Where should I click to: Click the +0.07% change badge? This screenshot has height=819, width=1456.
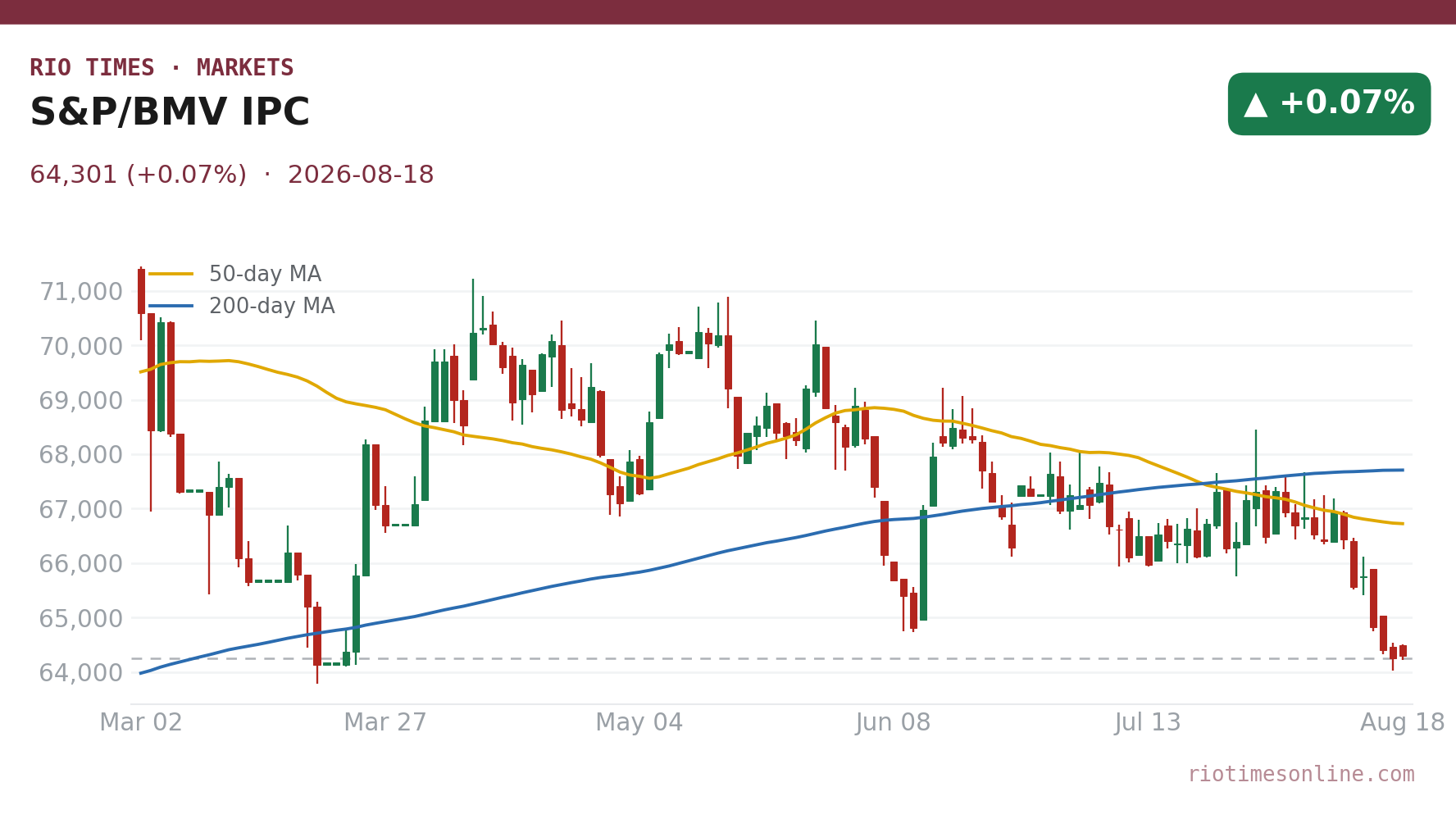(1329, 104)
